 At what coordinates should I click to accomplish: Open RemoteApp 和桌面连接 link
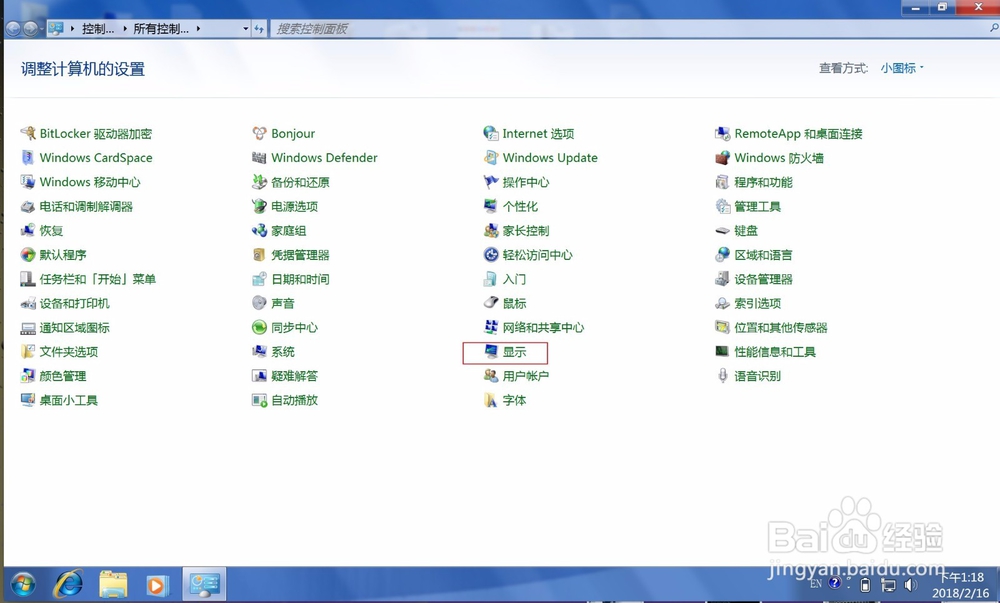[798, 133]
